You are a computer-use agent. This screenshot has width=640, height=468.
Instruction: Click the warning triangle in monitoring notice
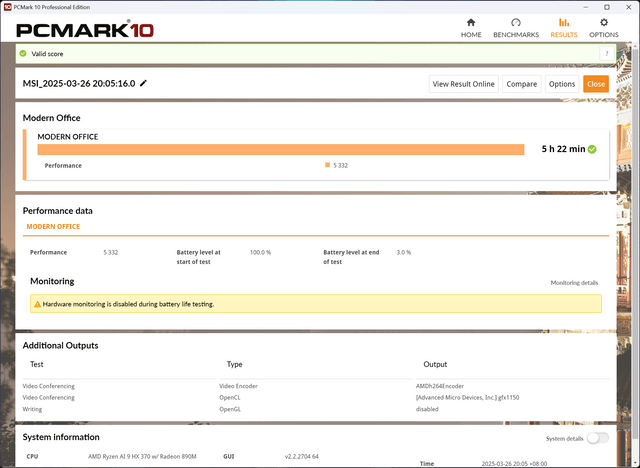coord(37,304)
